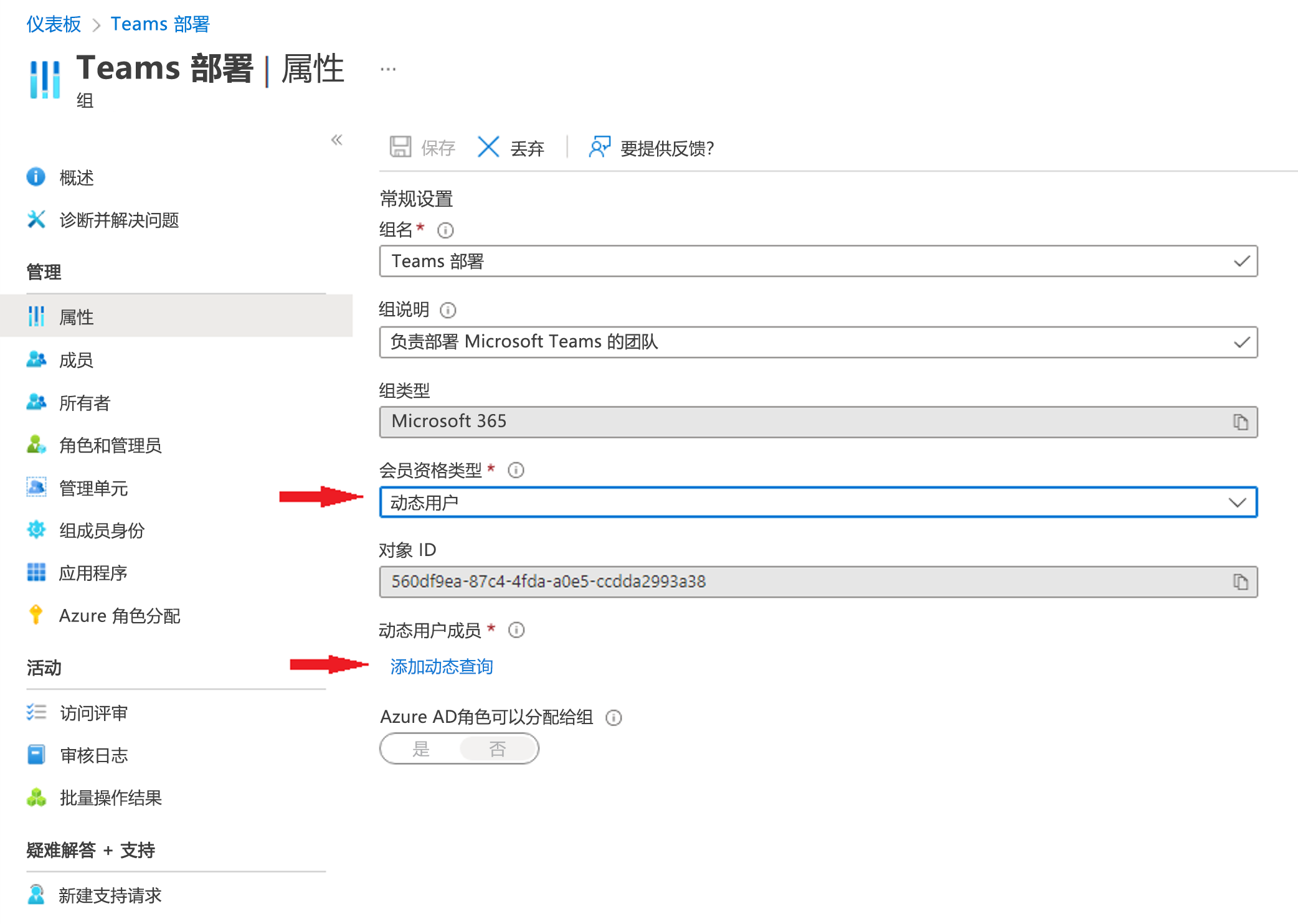Click the 审核日志 book icon

pyautogui.click(x=36, y=755)
